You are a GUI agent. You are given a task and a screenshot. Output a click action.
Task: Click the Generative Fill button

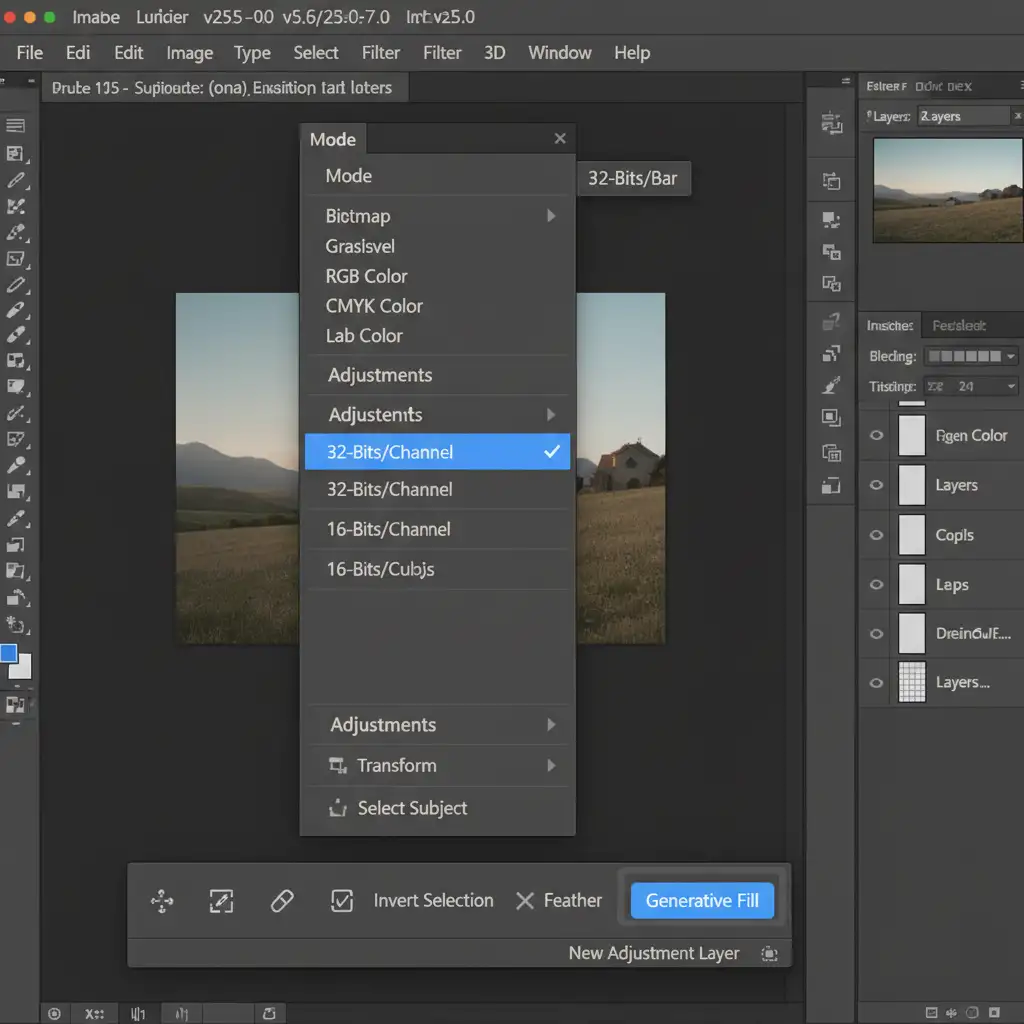point(702,900)
